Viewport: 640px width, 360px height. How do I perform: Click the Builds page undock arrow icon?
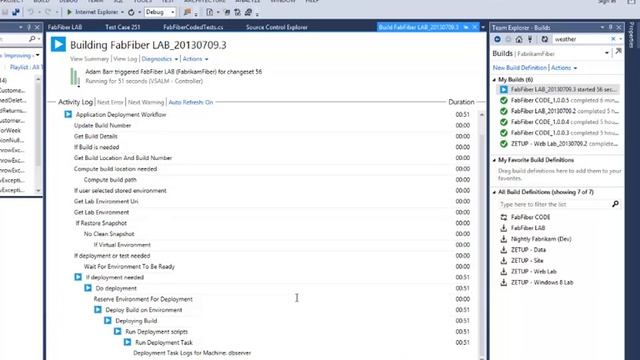618,51
